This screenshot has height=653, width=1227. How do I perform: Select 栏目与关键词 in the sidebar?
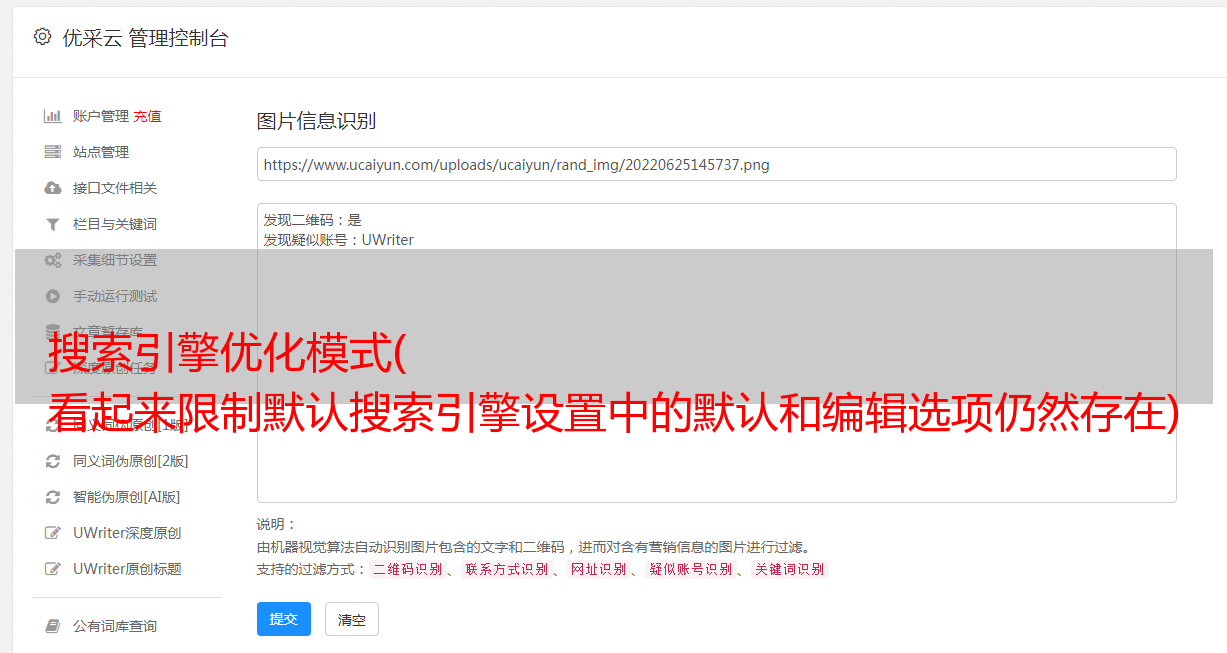(x=115, y=224)
